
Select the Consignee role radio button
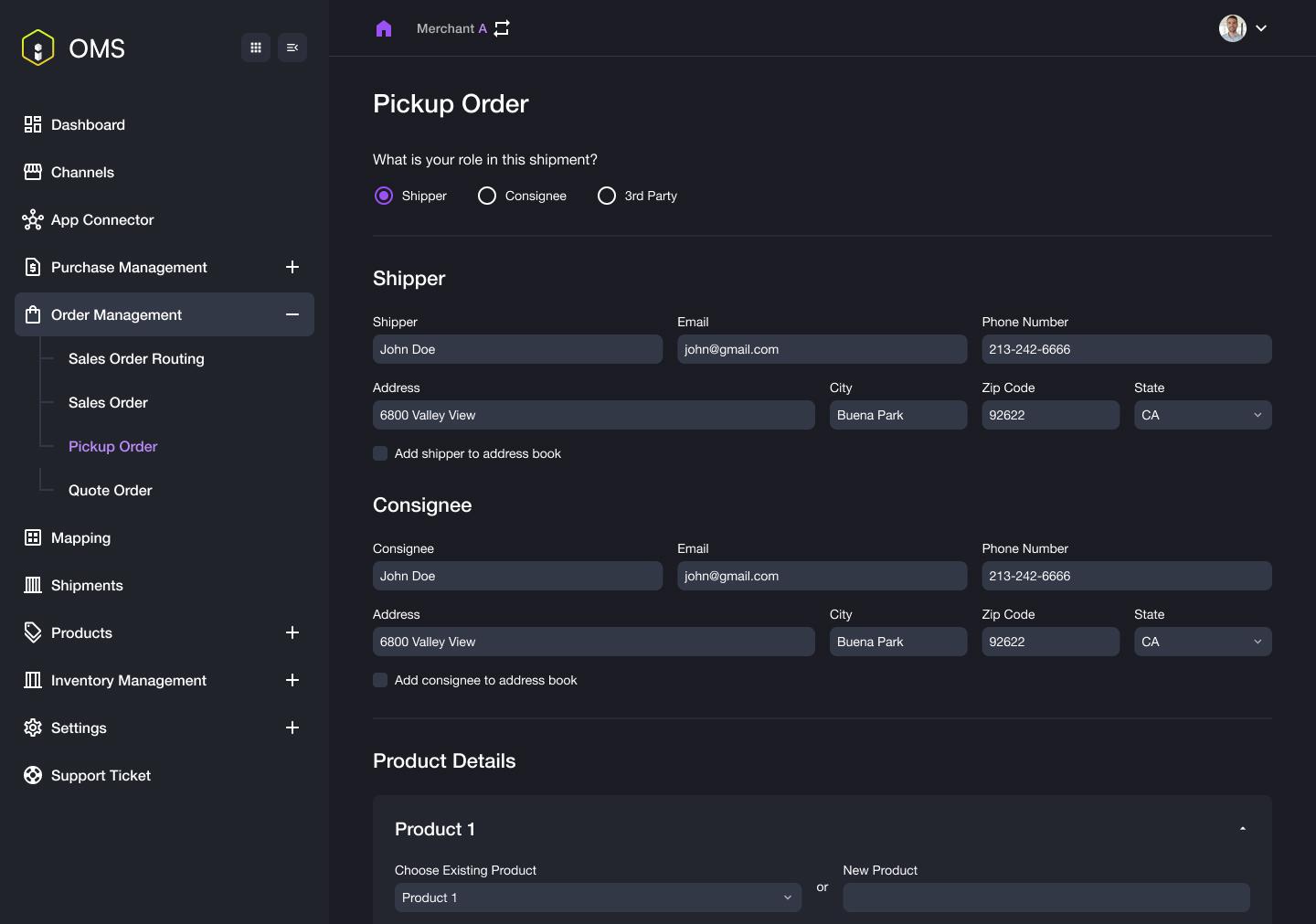coord(487,196)
